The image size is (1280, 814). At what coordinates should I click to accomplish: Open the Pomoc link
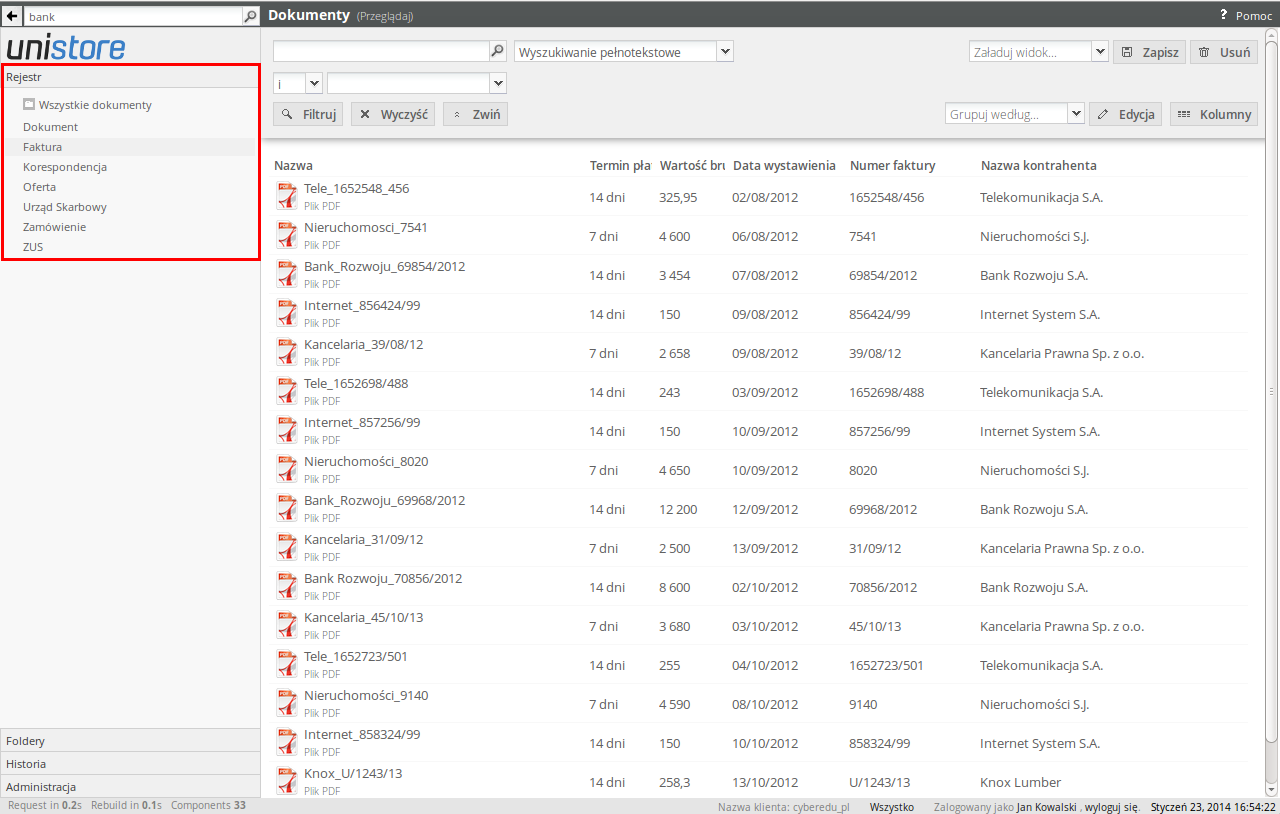1254,16
